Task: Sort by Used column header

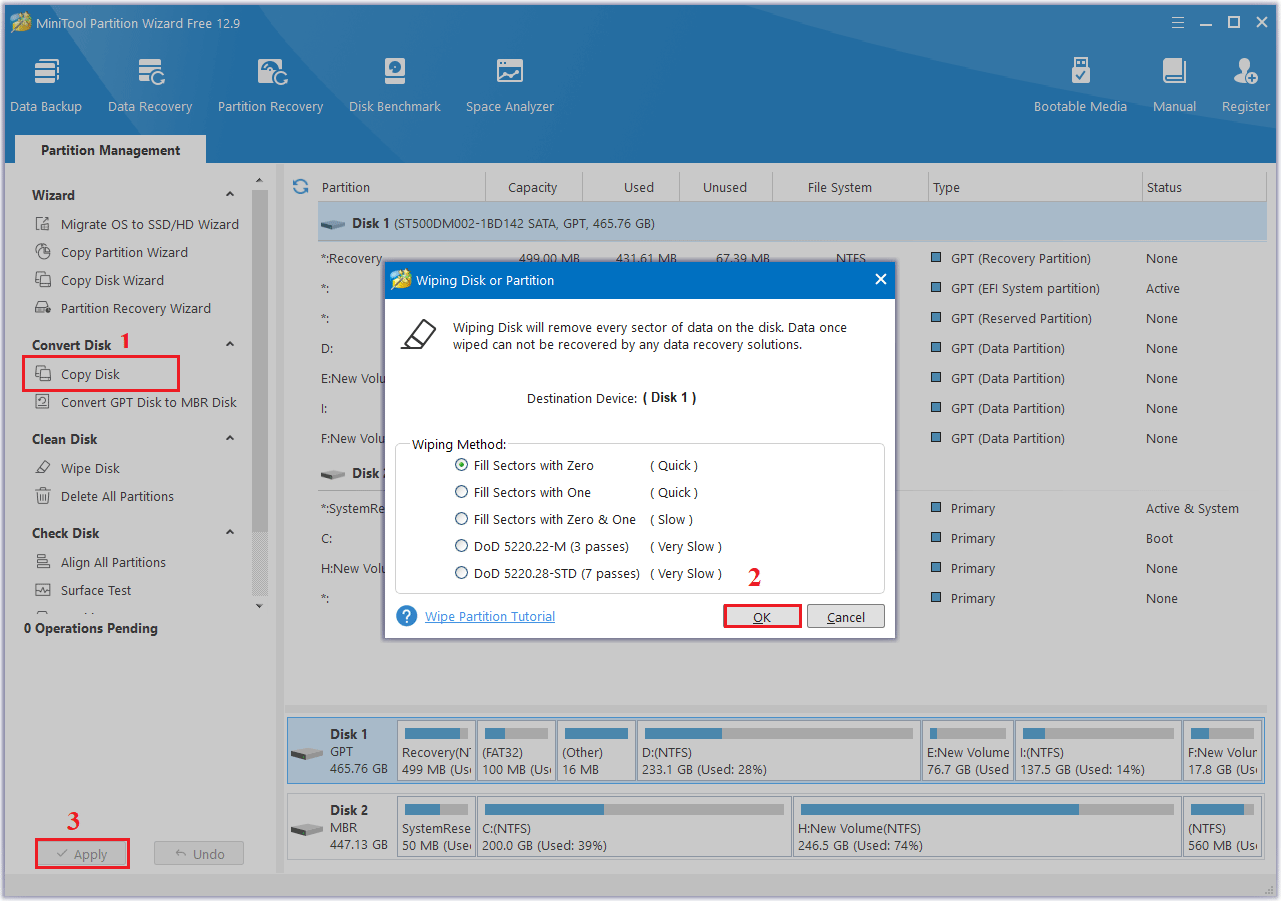Action: 639,187
